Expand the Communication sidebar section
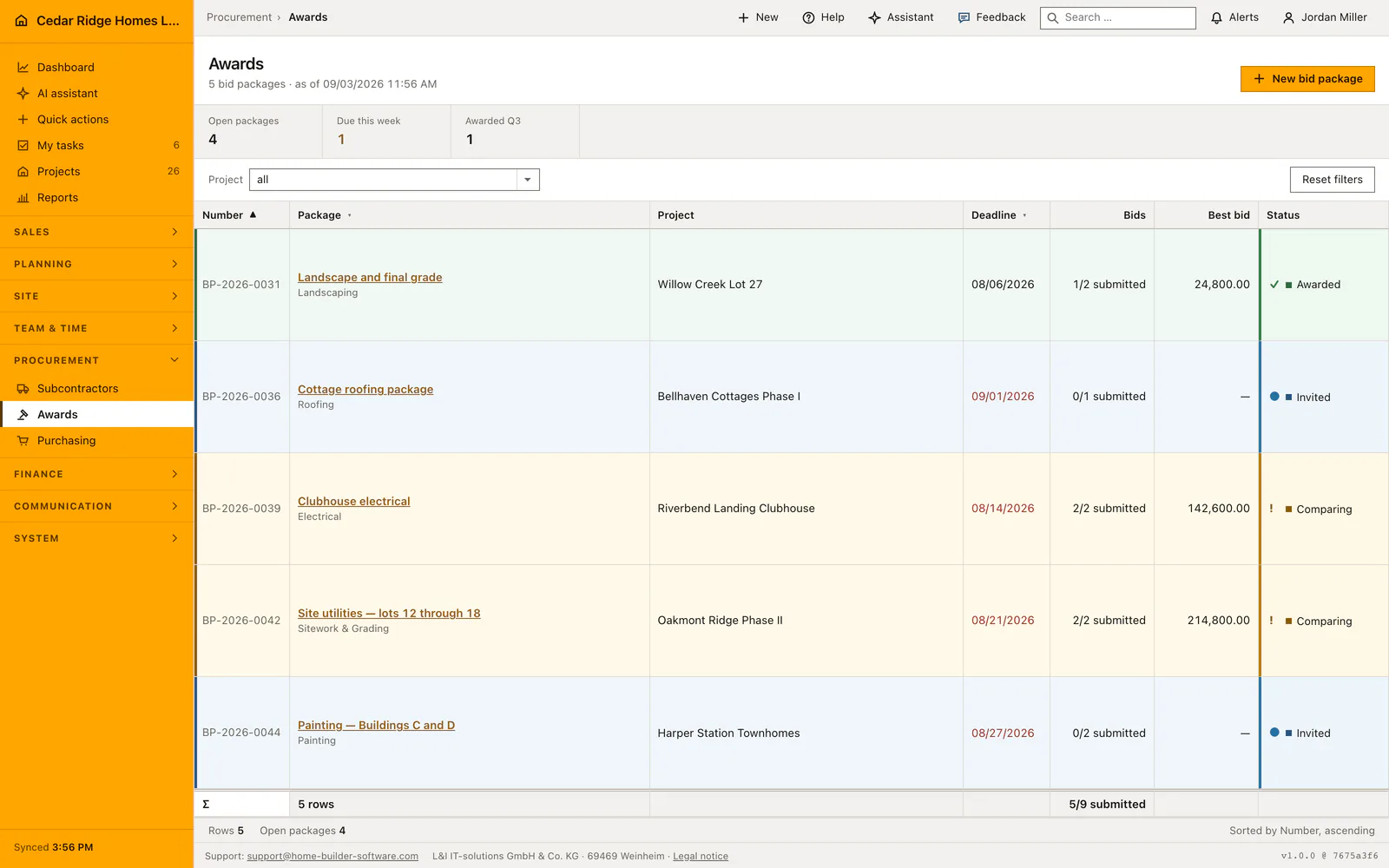 coord(96,507)
